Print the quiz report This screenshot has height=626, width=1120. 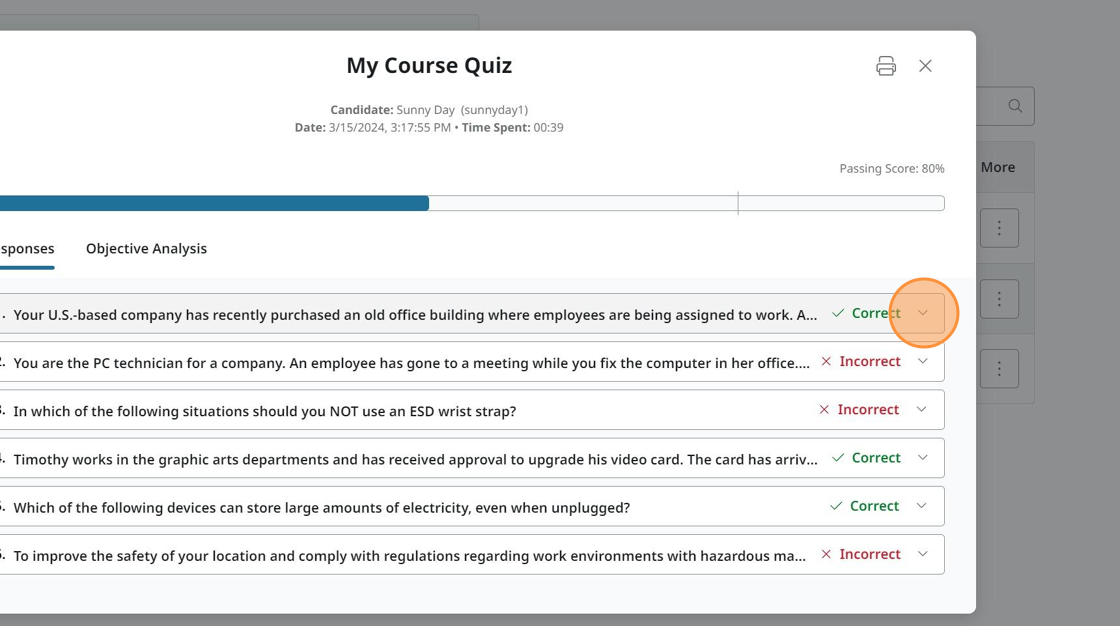coord(886,66)
